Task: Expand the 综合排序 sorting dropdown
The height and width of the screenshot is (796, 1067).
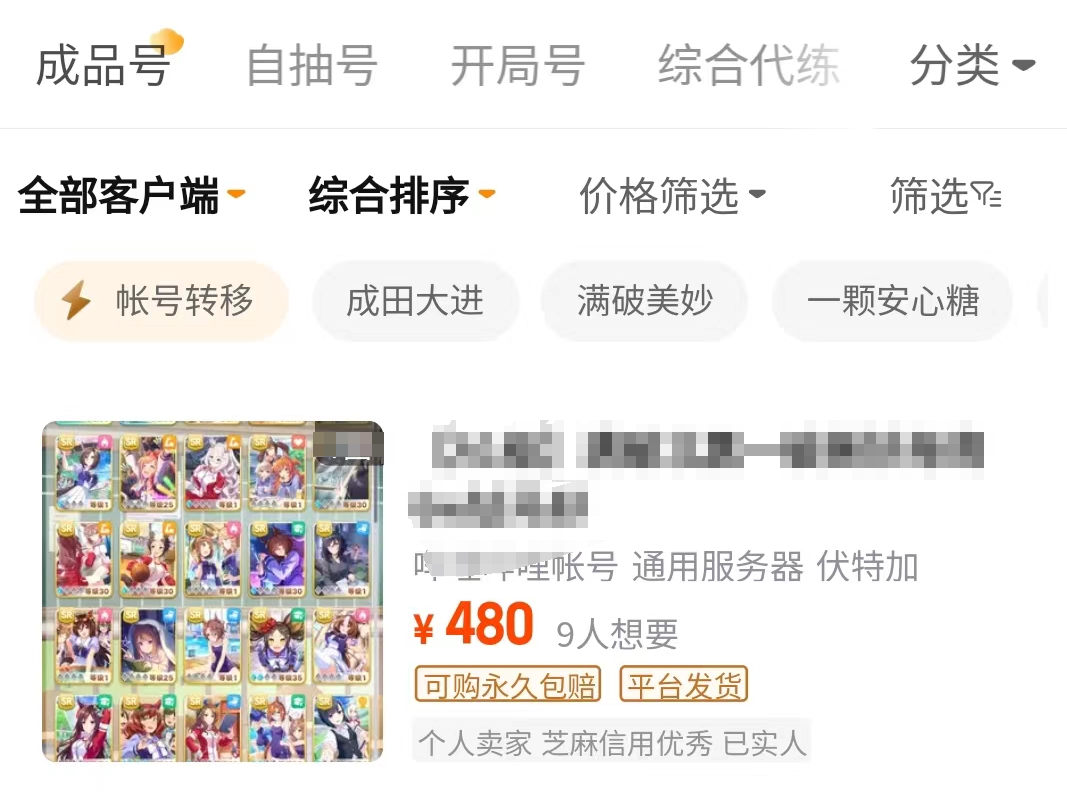Action: coord(402,195)
